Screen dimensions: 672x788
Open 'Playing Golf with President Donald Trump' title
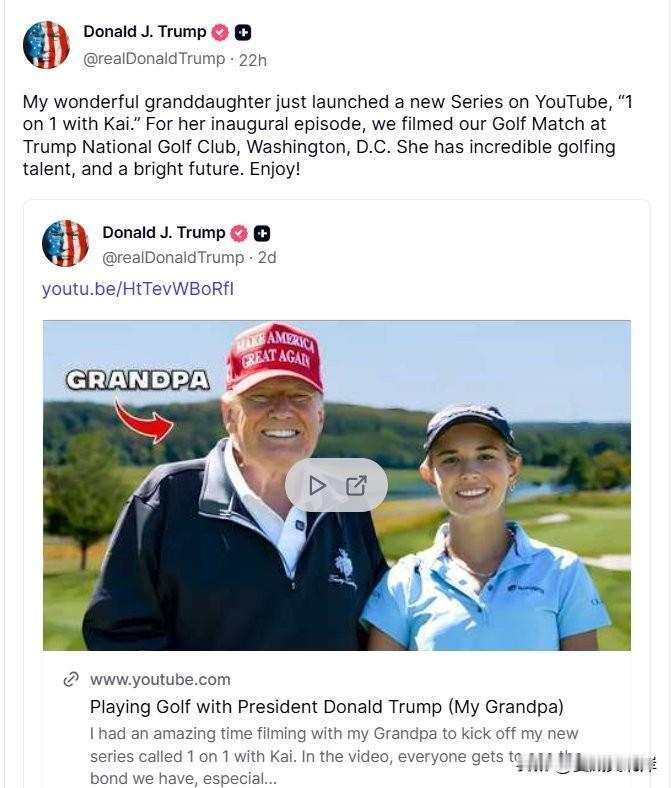(327, 707)
